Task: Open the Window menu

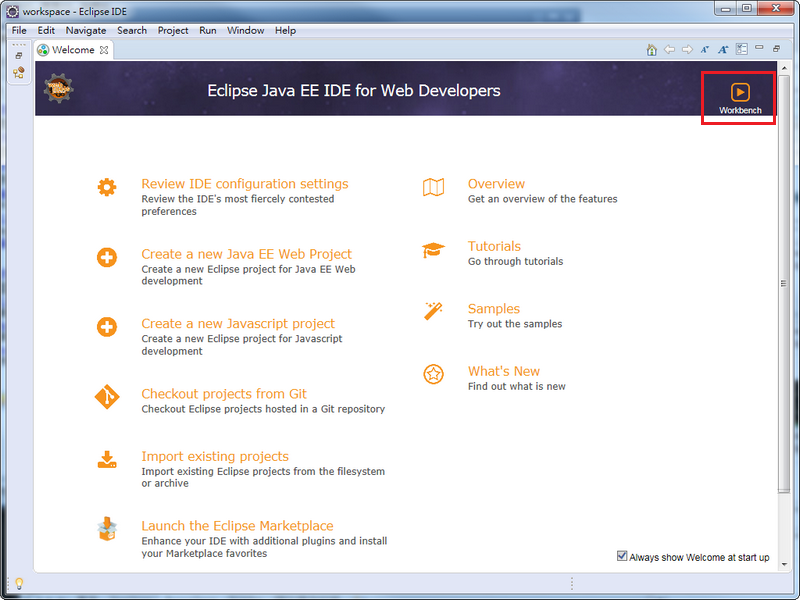Action: pyautogui.click(x=245, y=30)
